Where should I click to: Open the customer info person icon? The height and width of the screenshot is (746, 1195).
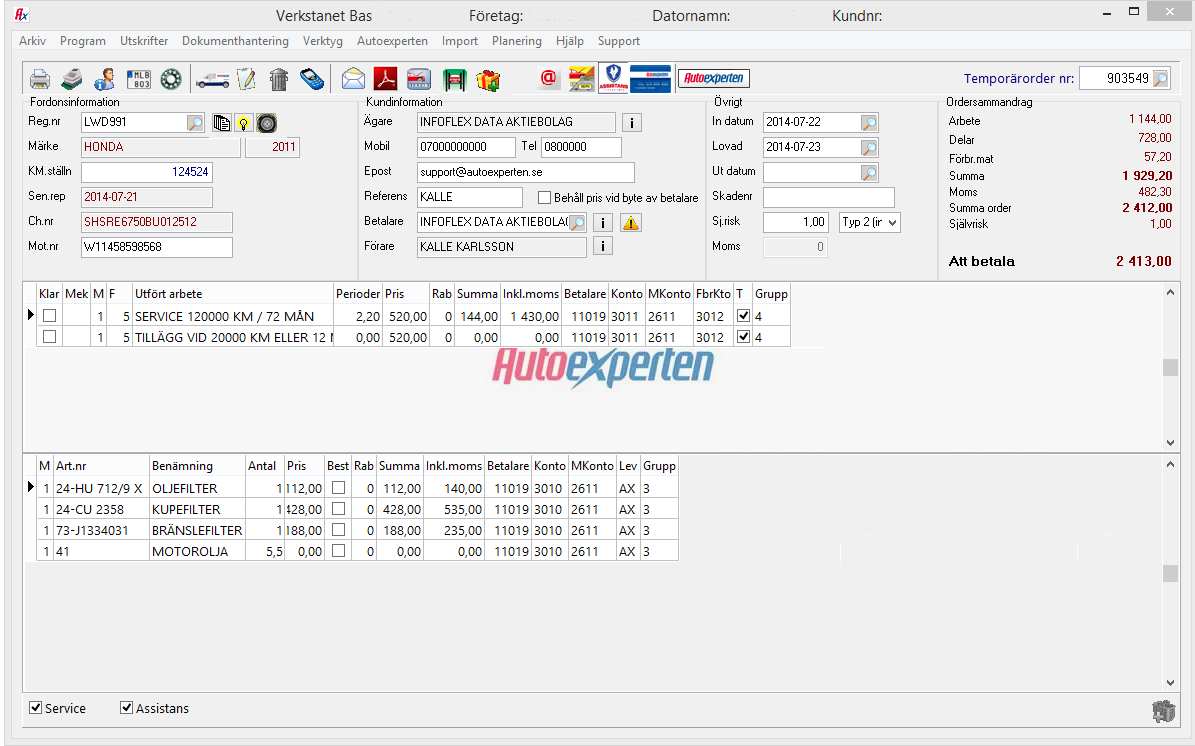click(104, 78)
